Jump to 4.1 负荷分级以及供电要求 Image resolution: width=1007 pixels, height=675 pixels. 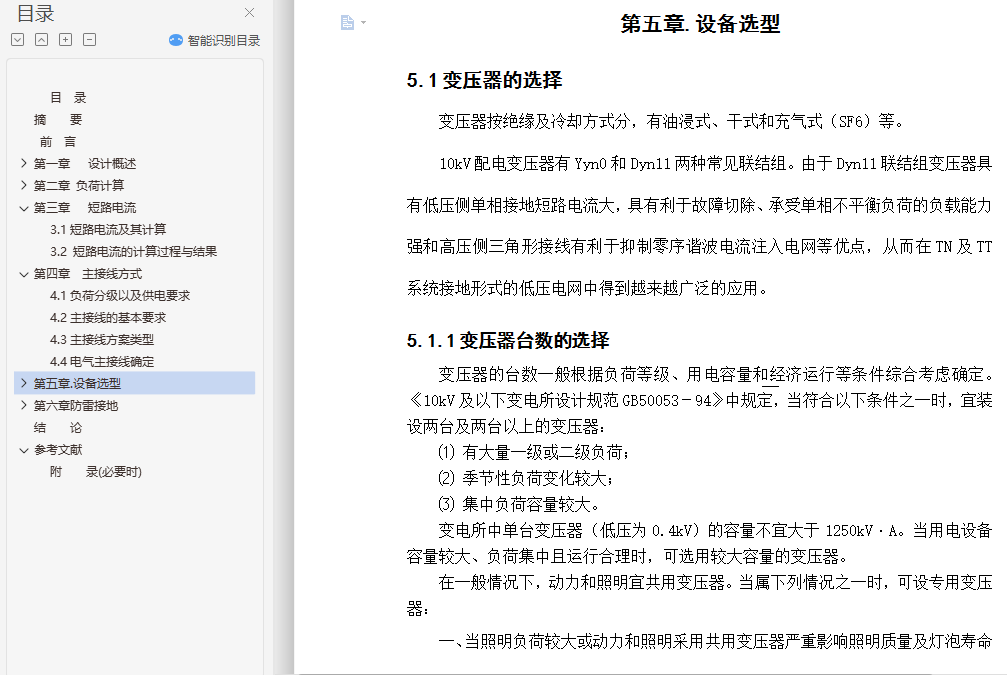(x=120, y=295)
